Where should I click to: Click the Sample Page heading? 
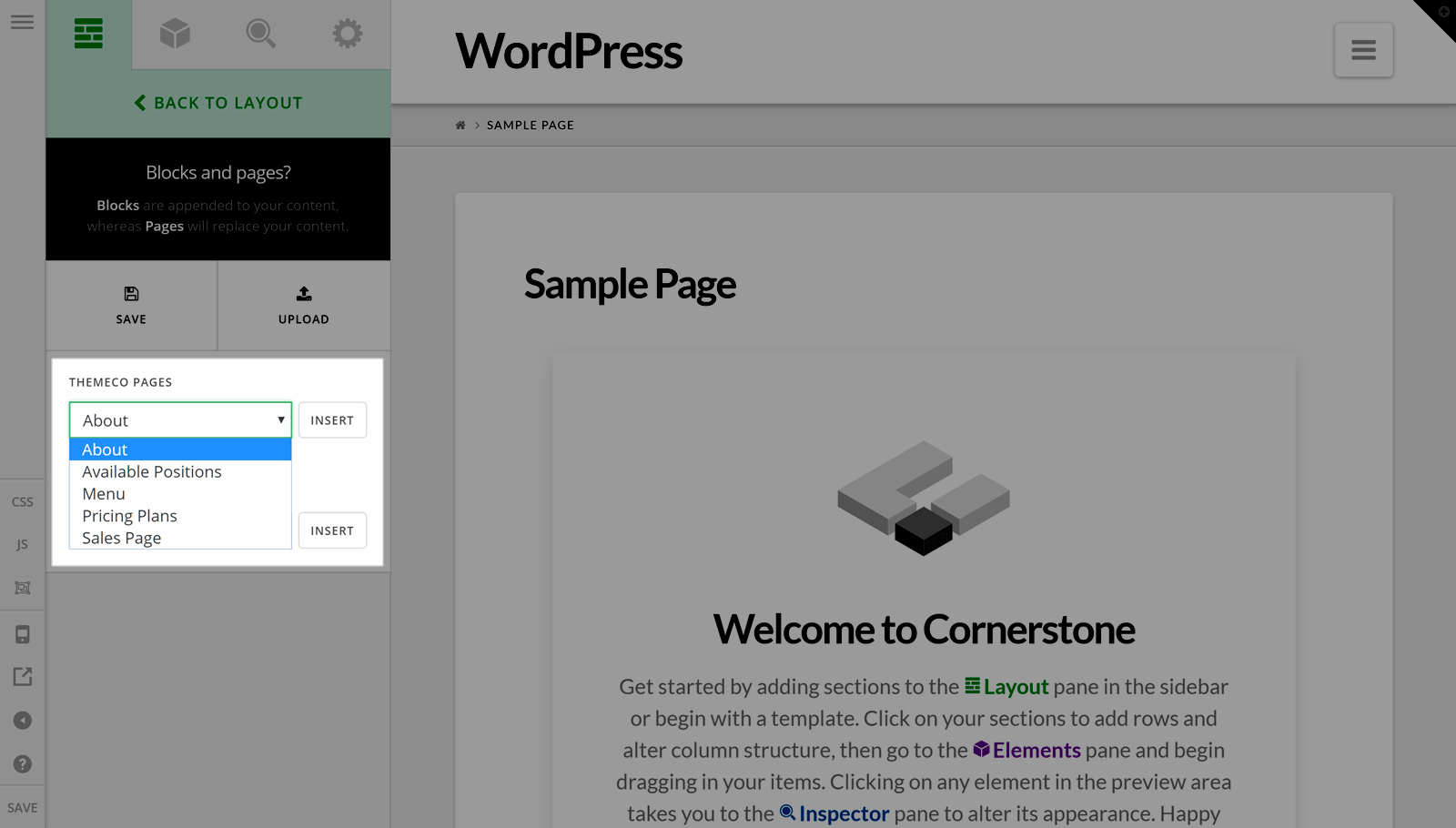tap(630, 285)
